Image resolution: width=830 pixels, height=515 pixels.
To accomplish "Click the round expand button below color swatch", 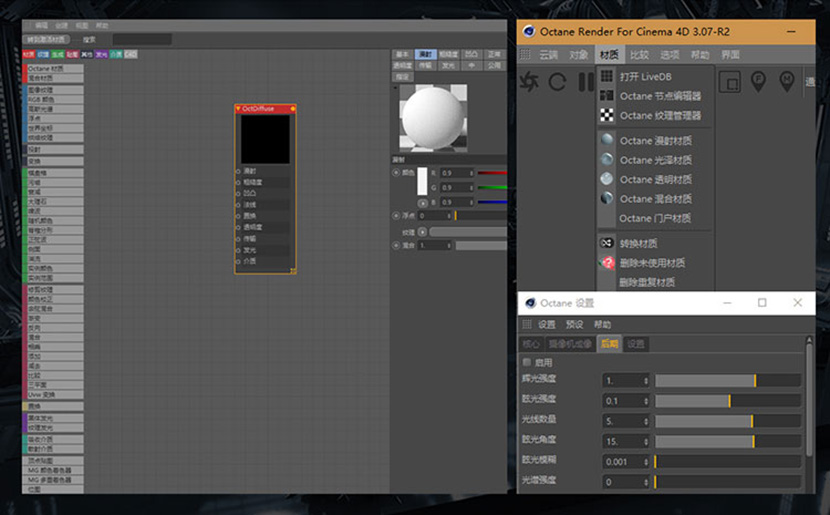I will (422, 203).
